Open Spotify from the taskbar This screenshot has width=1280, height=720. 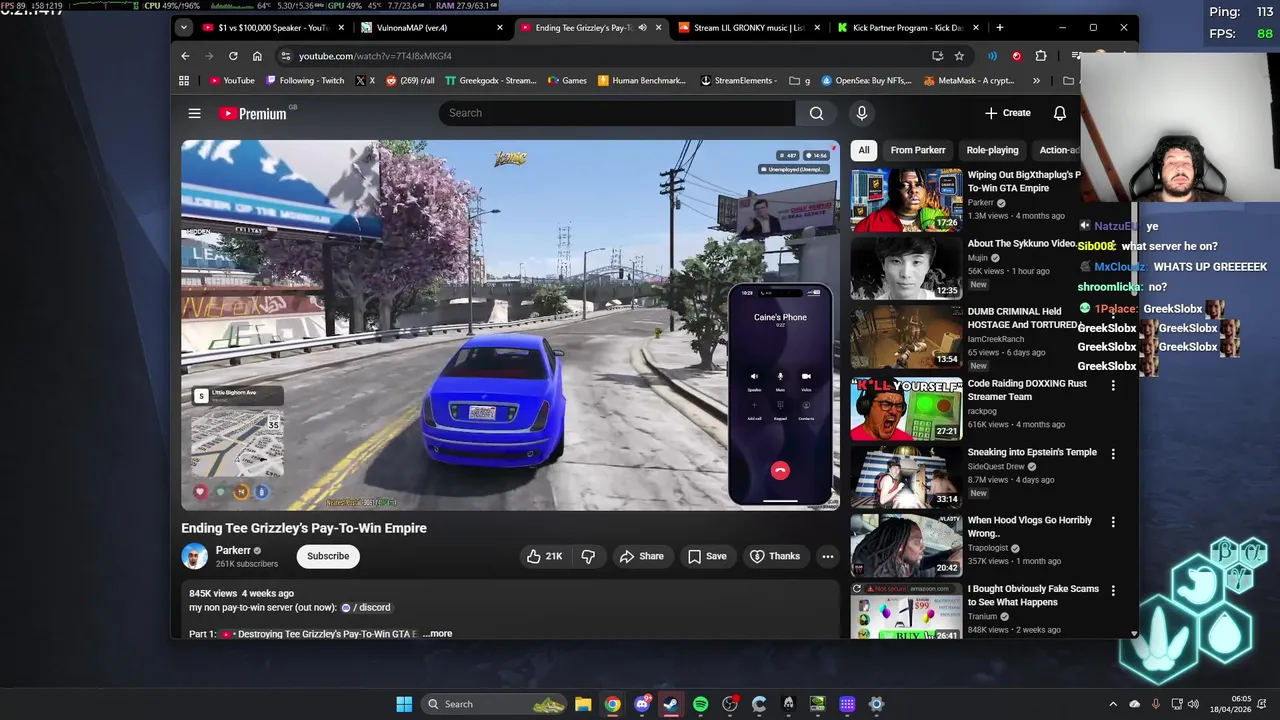coord(700,704)
